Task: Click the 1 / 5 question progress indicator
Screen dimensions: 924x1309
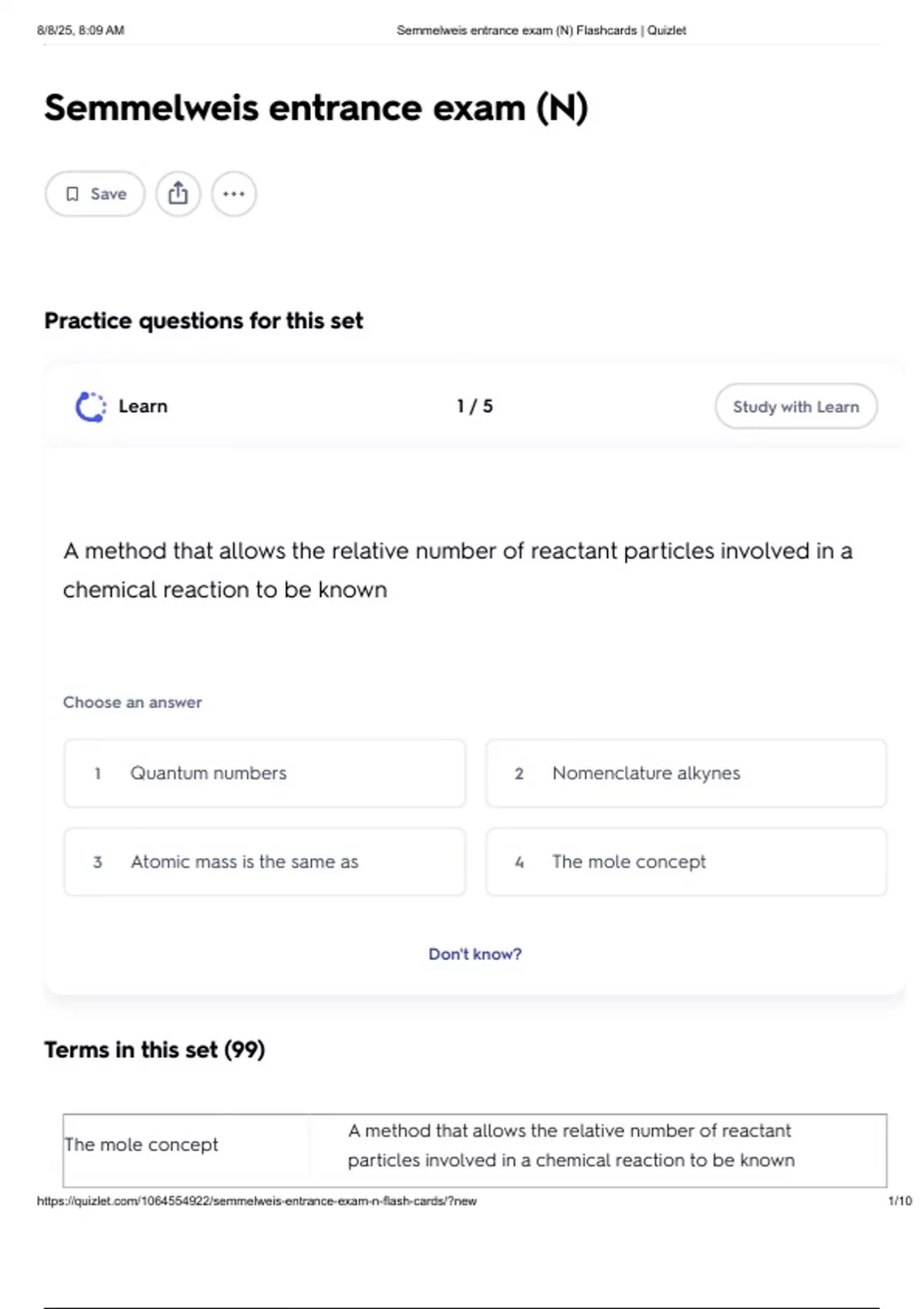Action: 475,406
